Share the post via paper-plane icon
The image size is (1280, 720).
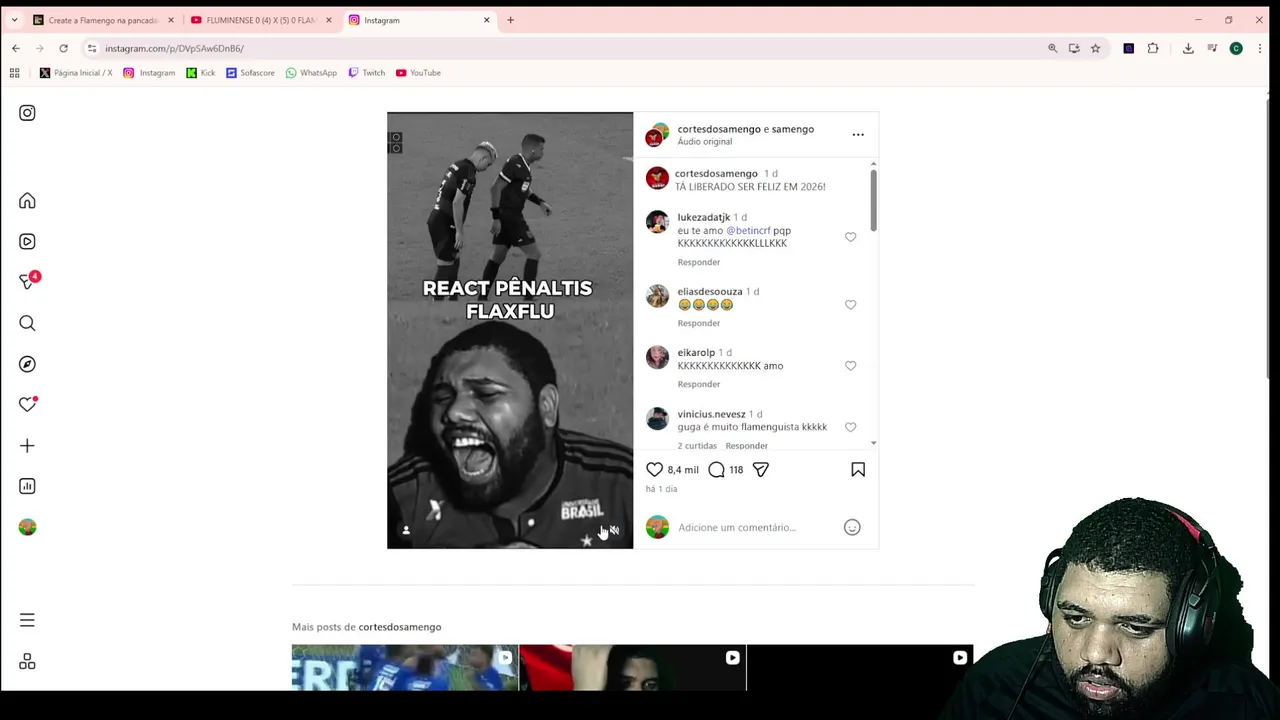[x=761, y=469]
